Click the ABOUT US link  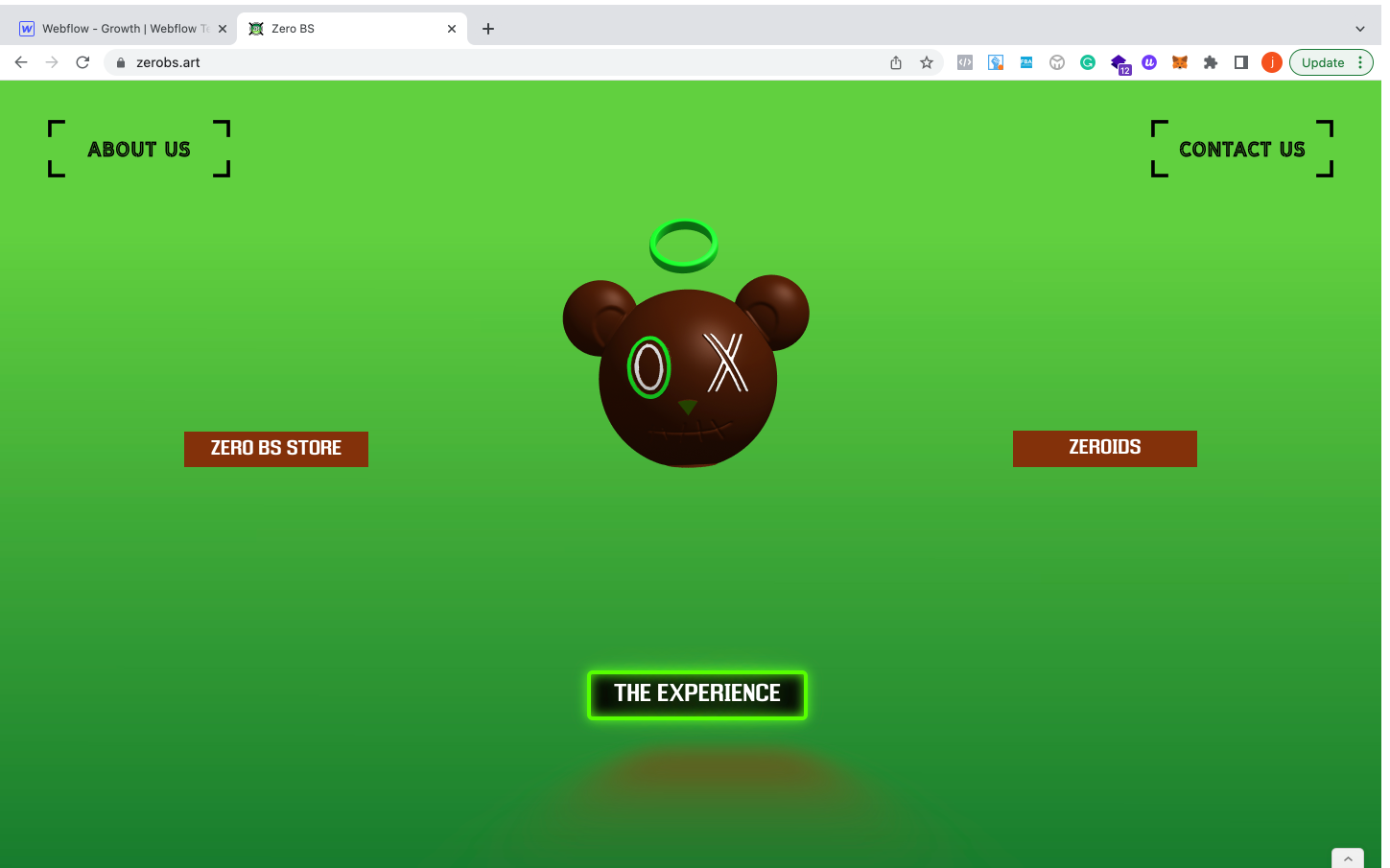139,150
